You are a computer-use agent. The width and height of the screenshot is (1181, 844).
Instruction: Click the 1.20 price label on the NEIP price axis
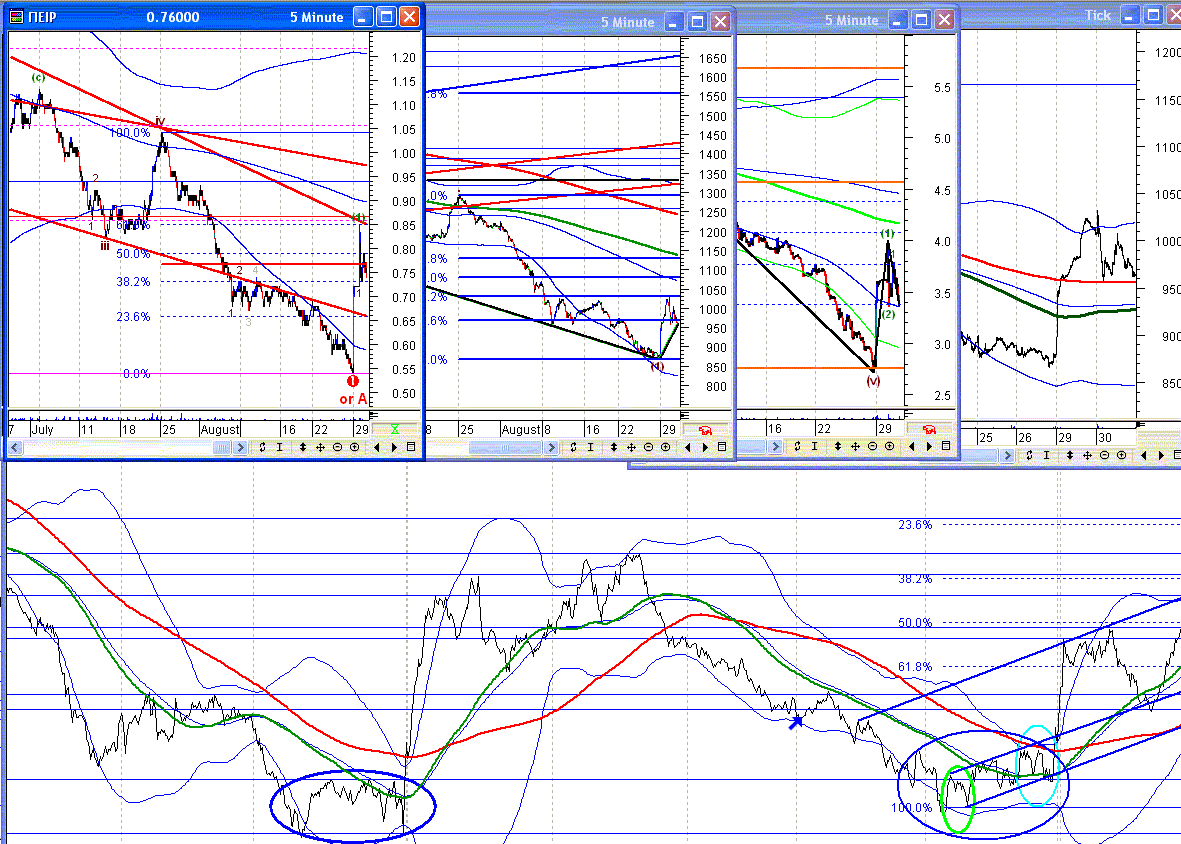(x=404, y=58)
